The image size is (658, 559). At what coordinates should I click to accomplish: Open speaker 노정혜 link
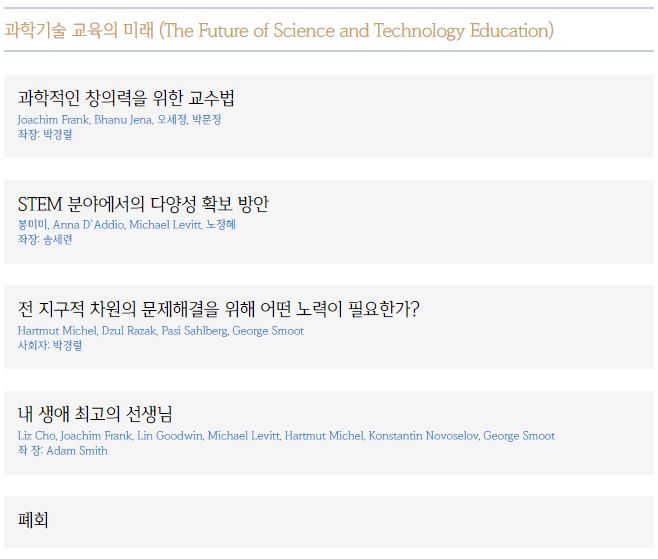coord(221,225)
